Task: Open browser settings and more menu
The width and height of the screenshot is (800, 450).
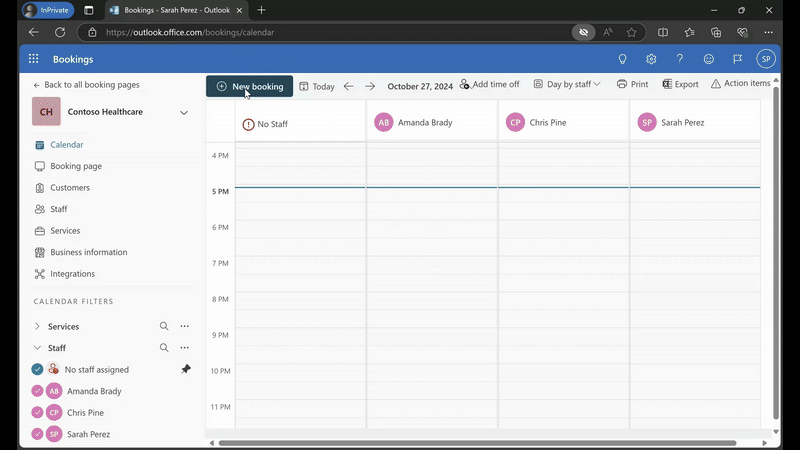Action: pos(768,32)
